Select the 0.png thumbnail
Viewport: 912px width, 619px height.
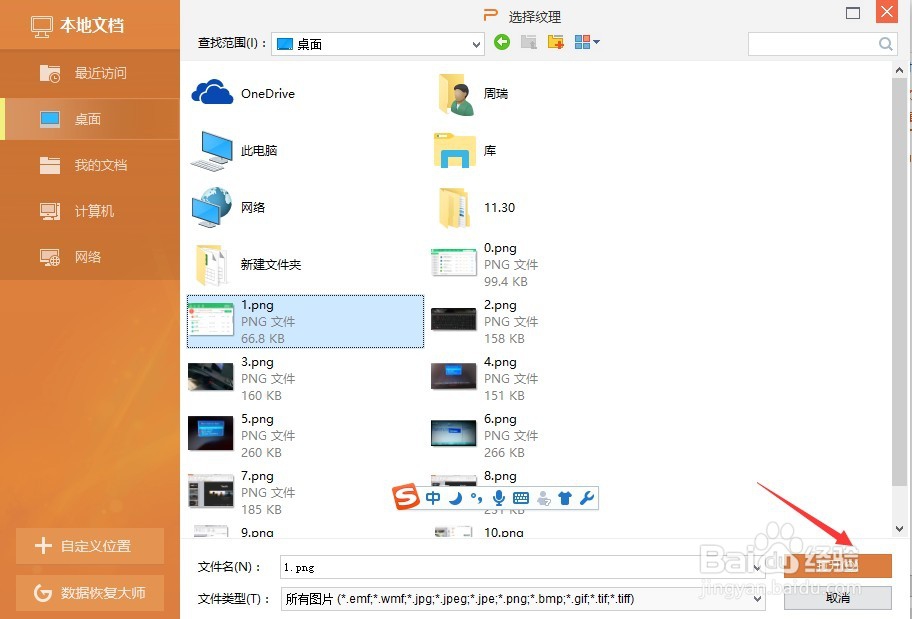(x=454, y=262)
